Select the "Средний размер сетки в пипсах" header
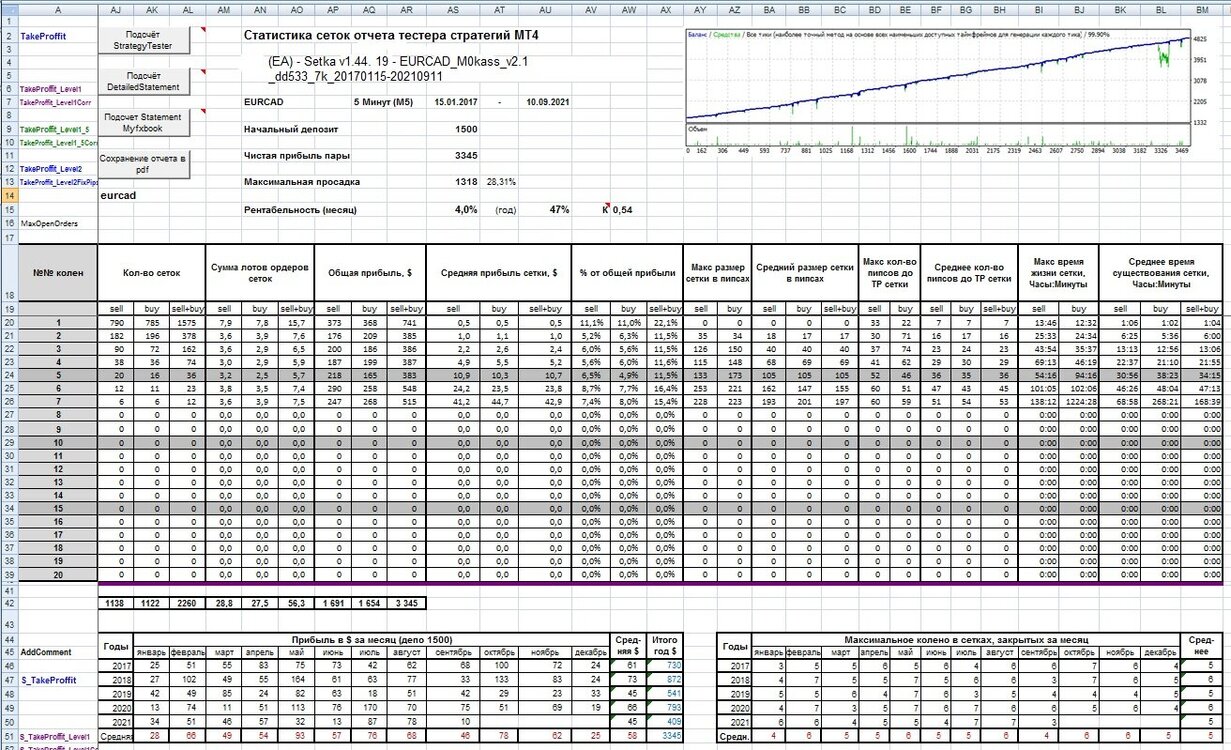Viewport: 1231px width, 750px height. click(x=804, y=271)
